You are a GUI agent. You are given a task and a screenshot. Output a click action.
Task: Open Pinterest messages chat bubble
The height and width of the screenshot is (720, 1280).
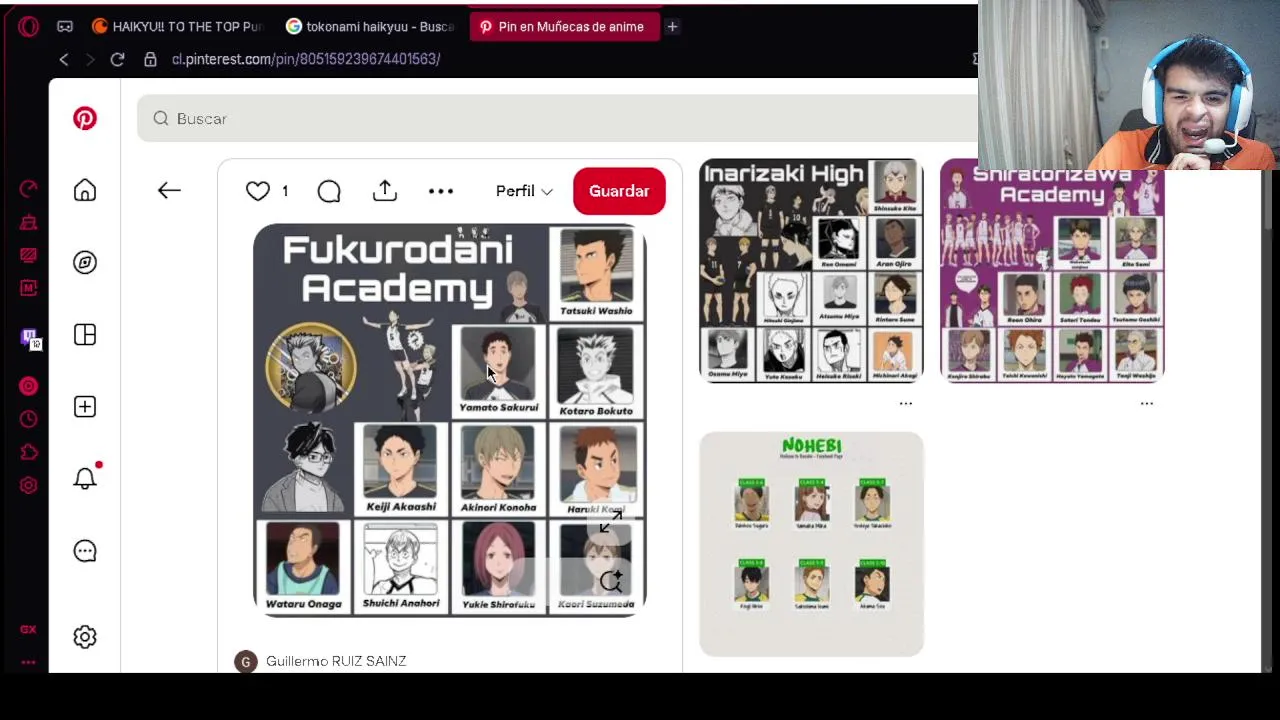pyautogui.click(x=85, y=551)
